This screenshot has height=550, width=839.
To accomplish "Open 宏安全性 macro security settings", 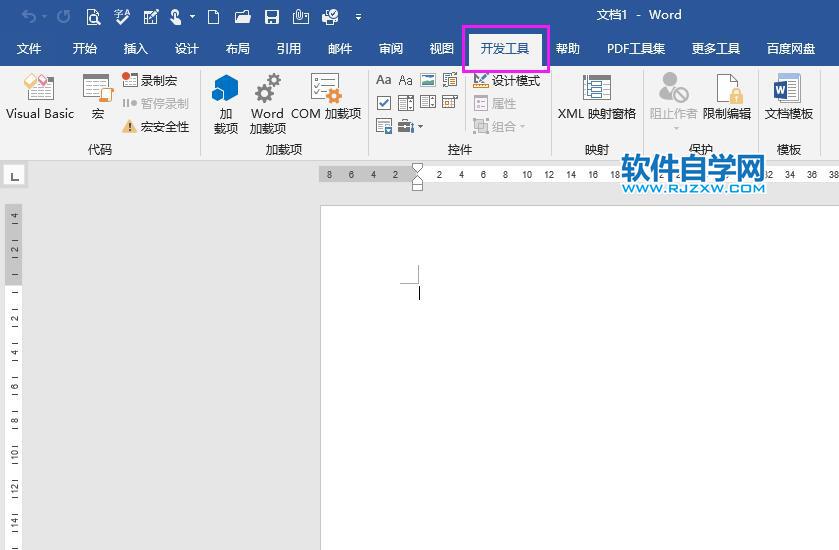I will [x=156, y=126].
